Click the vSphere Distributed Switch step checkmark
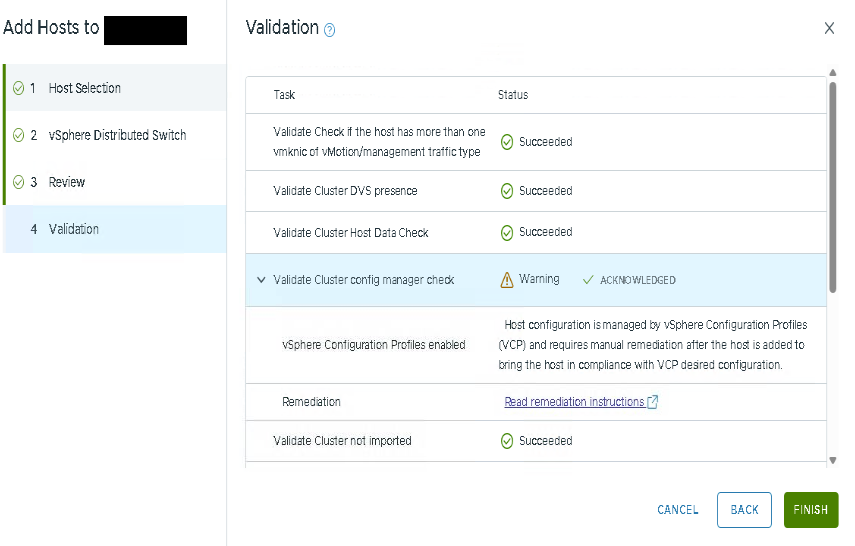Image resolution: width=855 pixels, height=546 pixels. pos(18,135)
